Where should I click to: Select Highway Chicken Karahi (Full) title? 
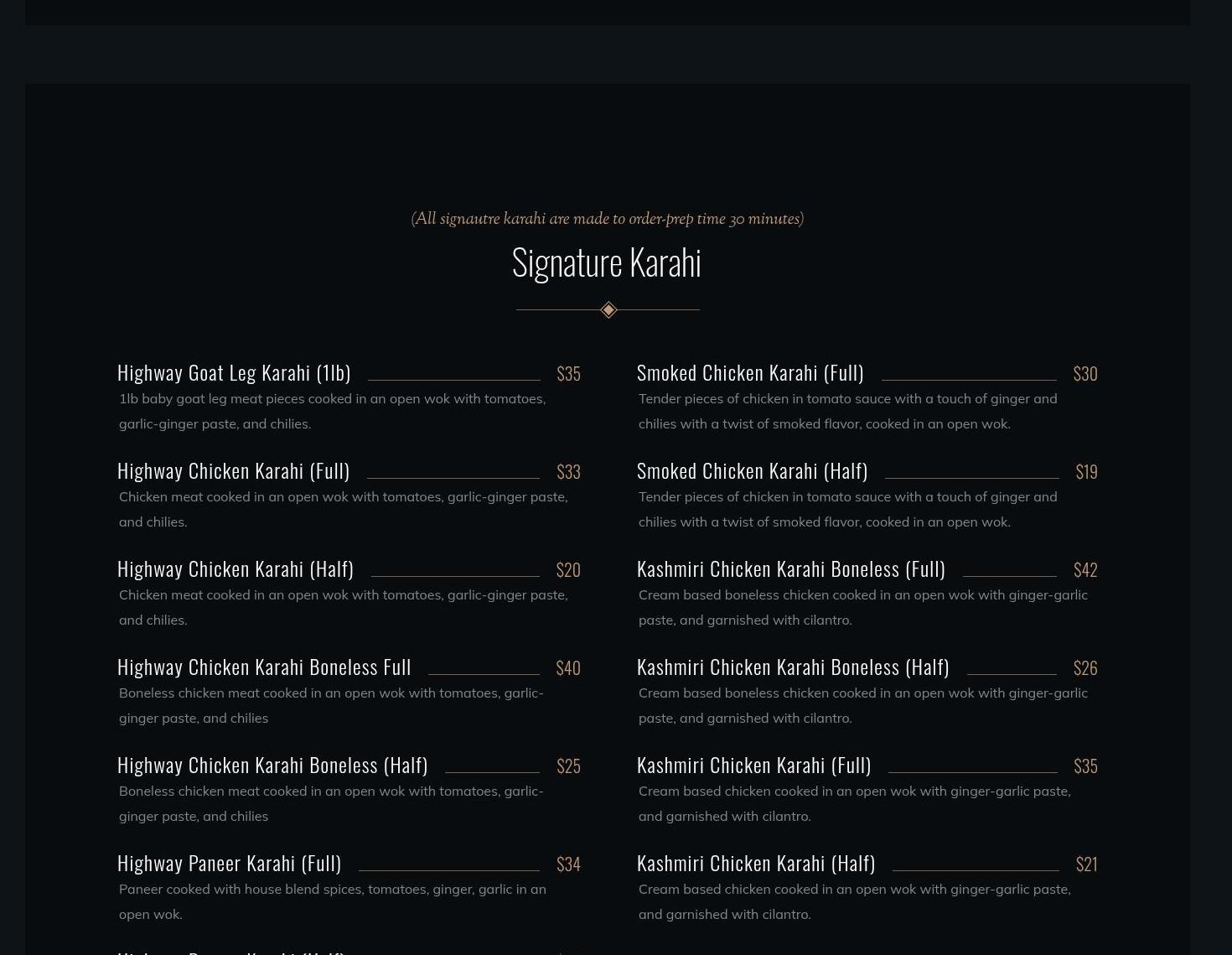pos(233,470)
